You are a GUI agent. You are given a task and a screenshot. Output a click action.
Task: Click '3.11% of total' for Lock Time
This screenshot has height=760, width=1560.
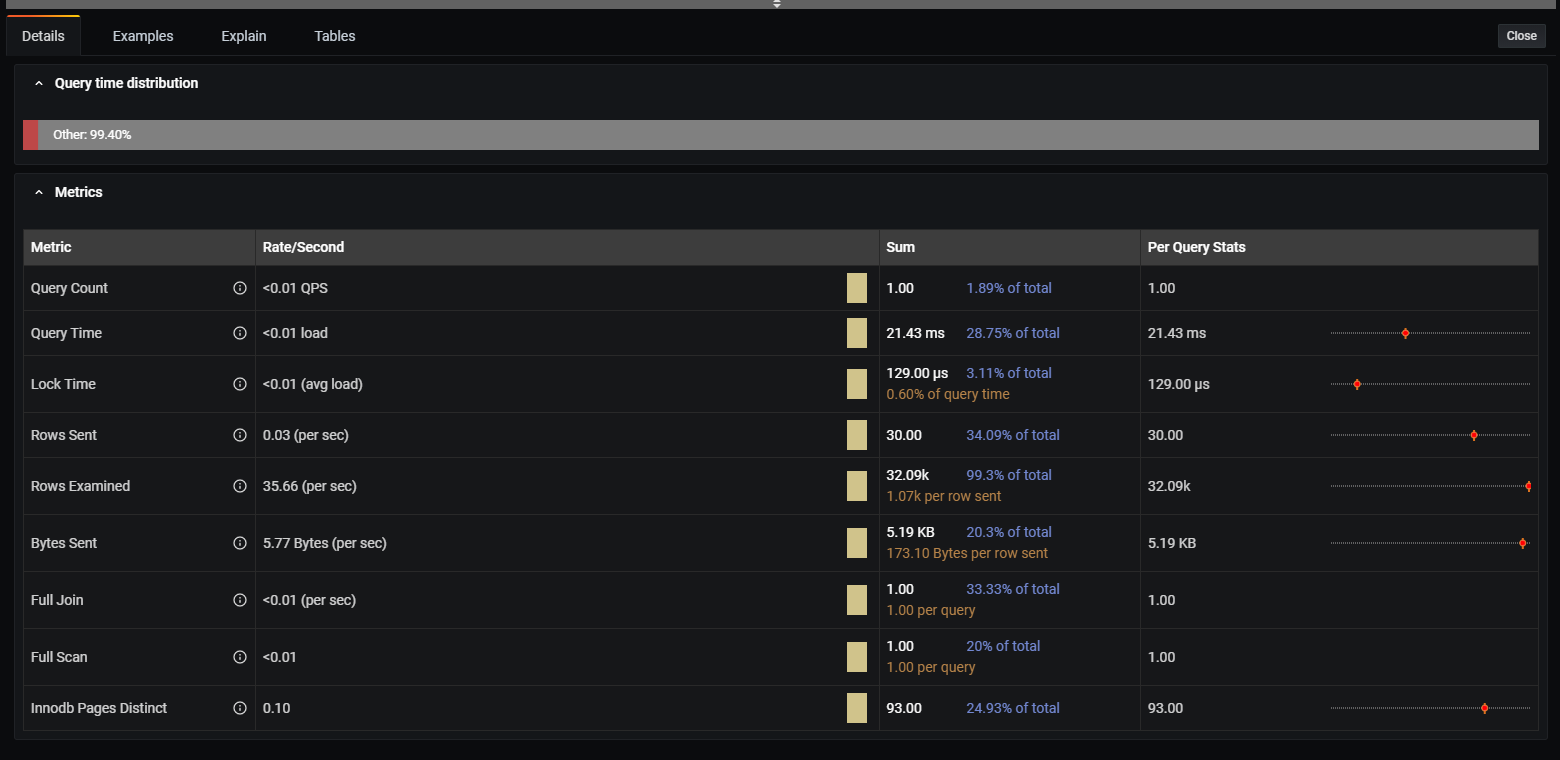(1009, 373)
